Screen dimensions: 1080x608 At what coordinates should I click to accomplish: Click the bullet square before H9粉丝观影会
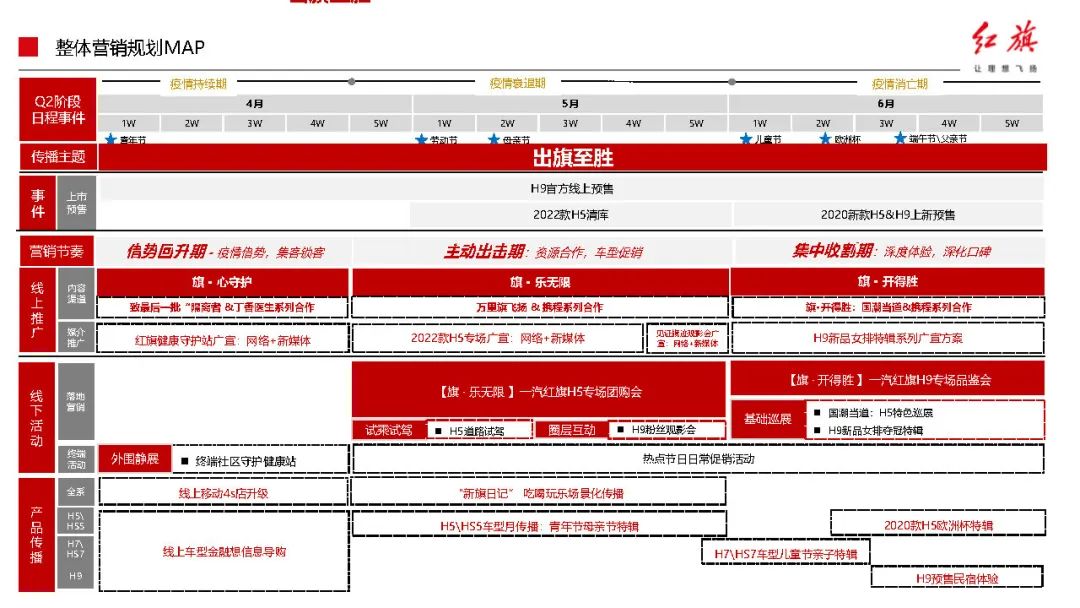point(621,429)
